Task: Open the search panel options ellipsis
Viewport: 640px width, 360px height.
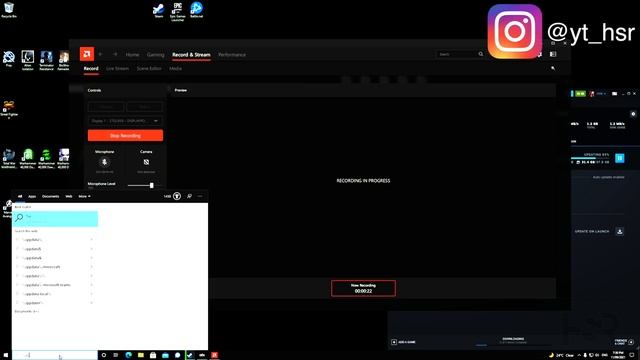Action: 200,196
